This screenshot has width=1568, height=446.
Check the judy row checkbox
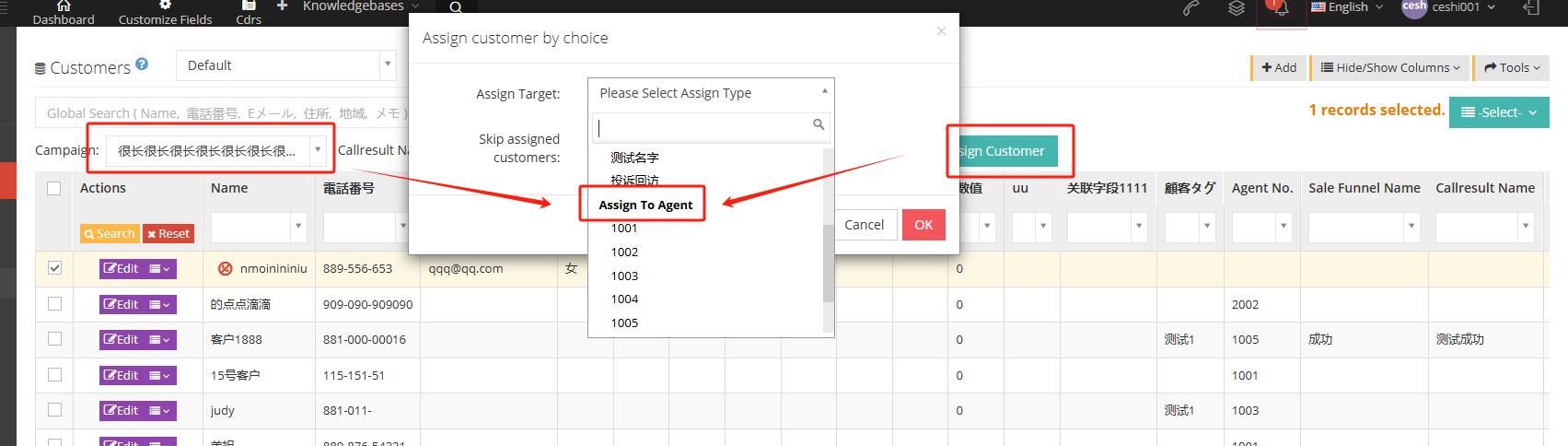coord(54,409)
